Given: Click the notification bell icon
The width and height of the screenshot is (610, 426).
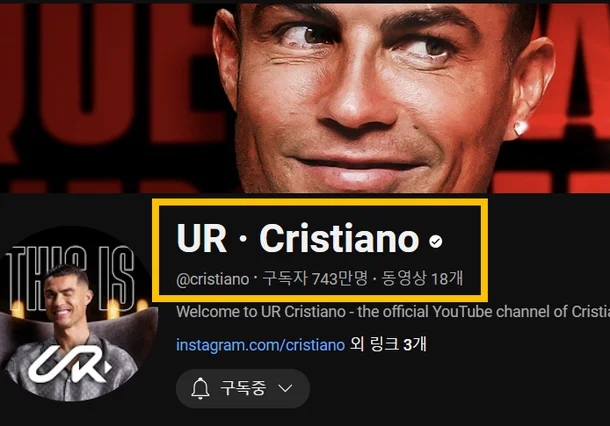Looking at the screenshot, I should click(200, 388).
